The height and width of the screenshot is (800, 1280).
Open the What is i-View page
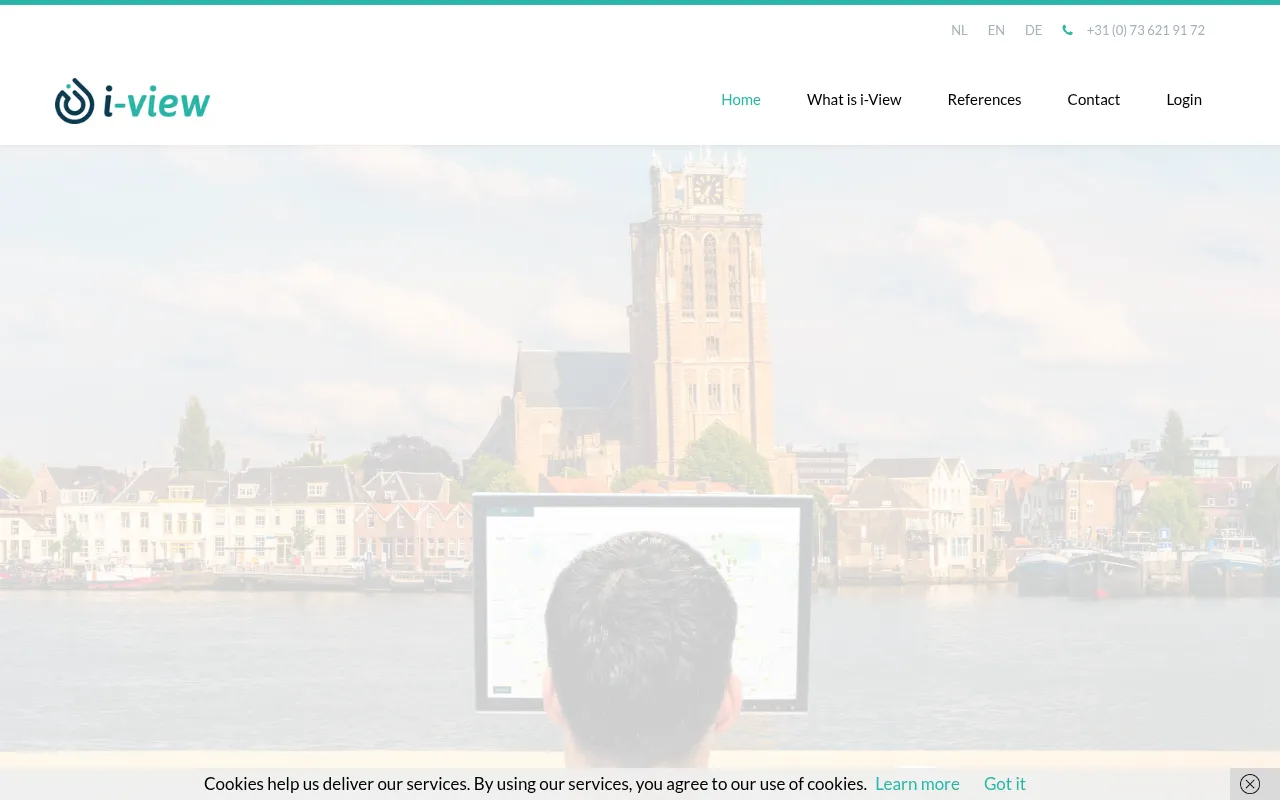[854, 99]
